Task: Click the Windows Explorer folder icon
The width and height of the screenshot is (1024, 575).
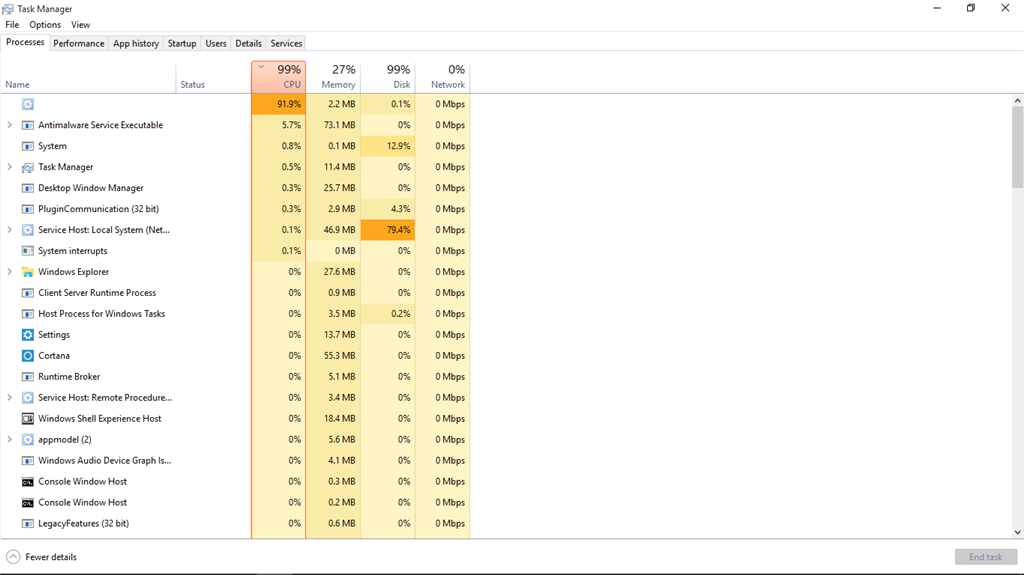Action: pos(27,272)
